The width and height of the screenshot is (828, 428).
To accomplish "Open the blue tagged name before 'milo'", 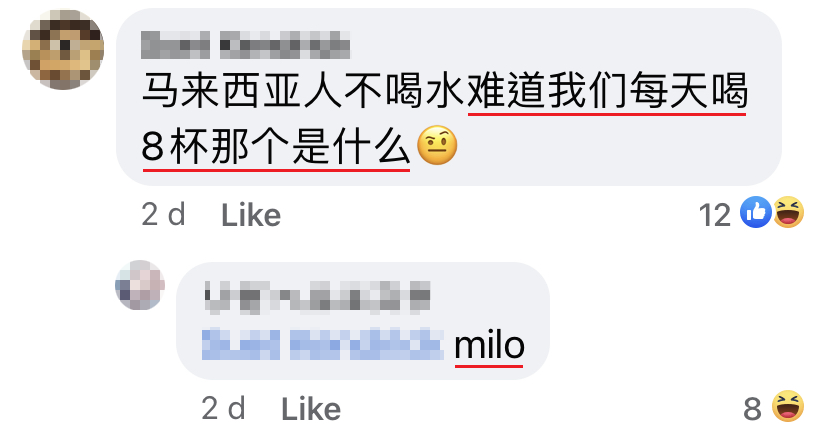I will click(323, 344).
